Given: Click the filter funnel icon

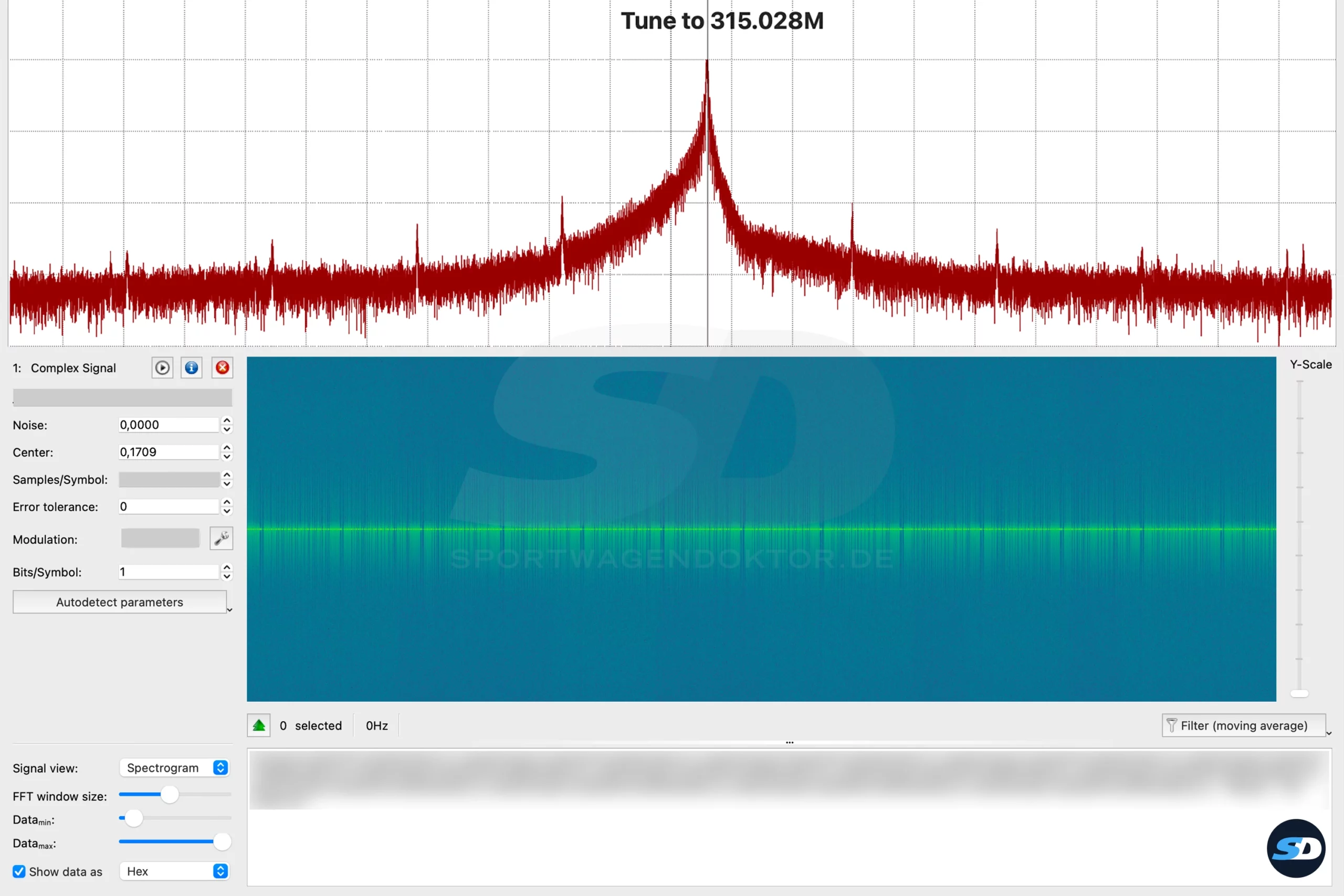Looking at the screenshot, I should 1171,725.
